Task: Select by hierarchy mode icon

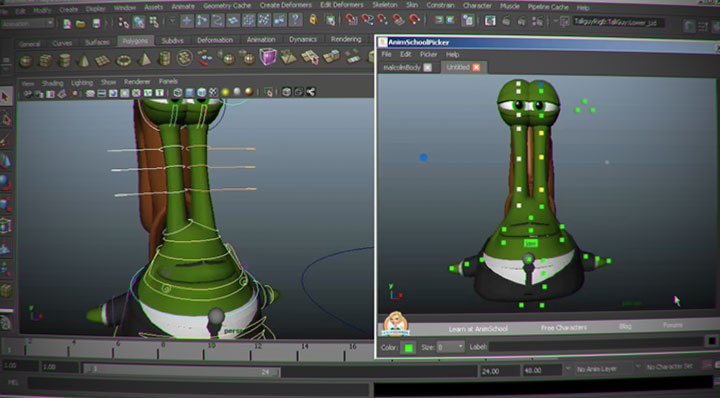Action: tap(124, 22)
